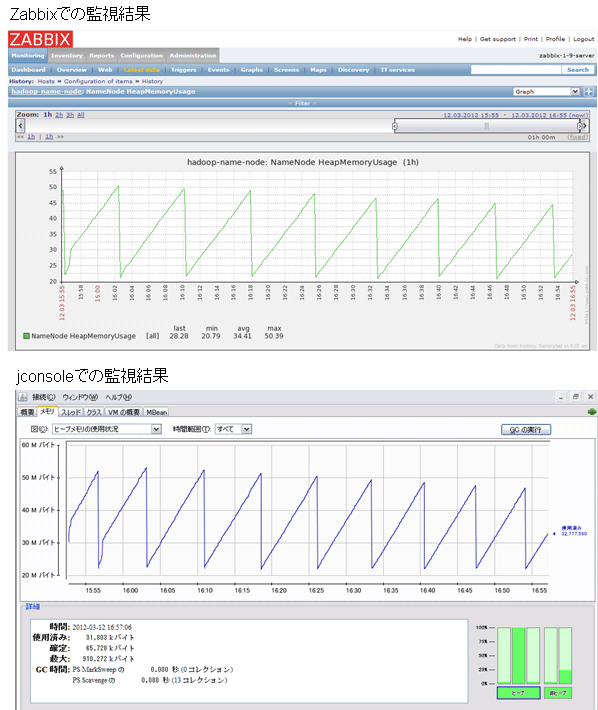Toggle the (fixed) time period link

[578, 137]
